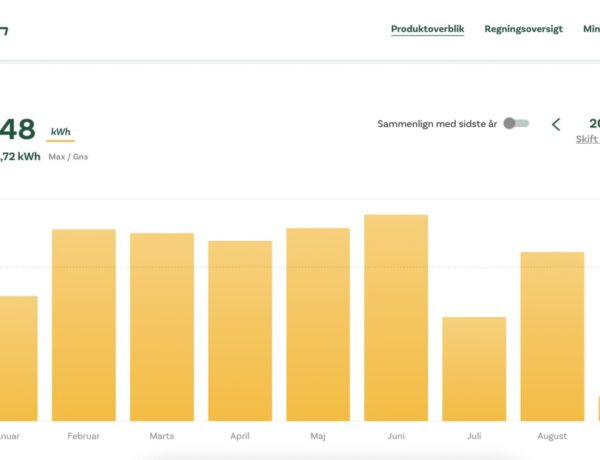The height and width of the screenshot is (460, 600).
Task: Go to previous year with left chevron
Action: click(x=556, y=124)
